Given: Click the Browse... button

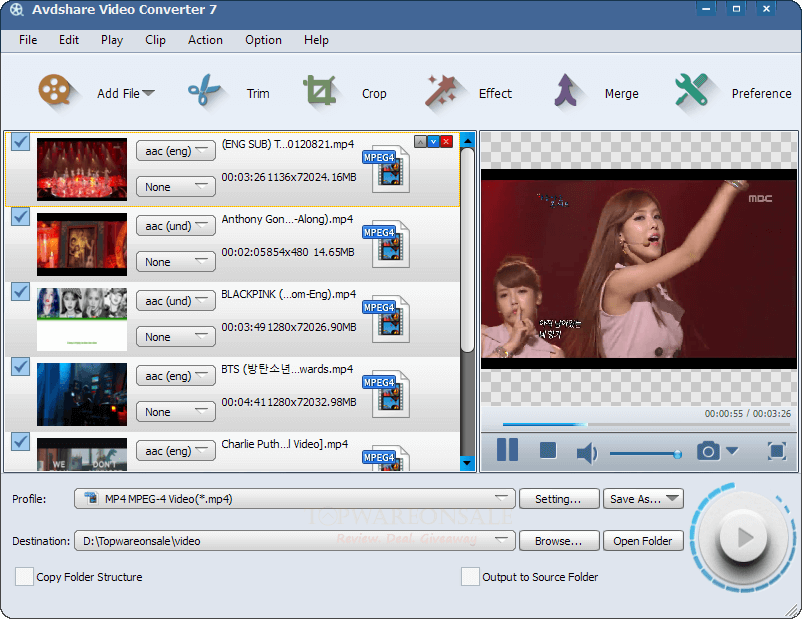Looking at the screenshot, I should point(559,541).
